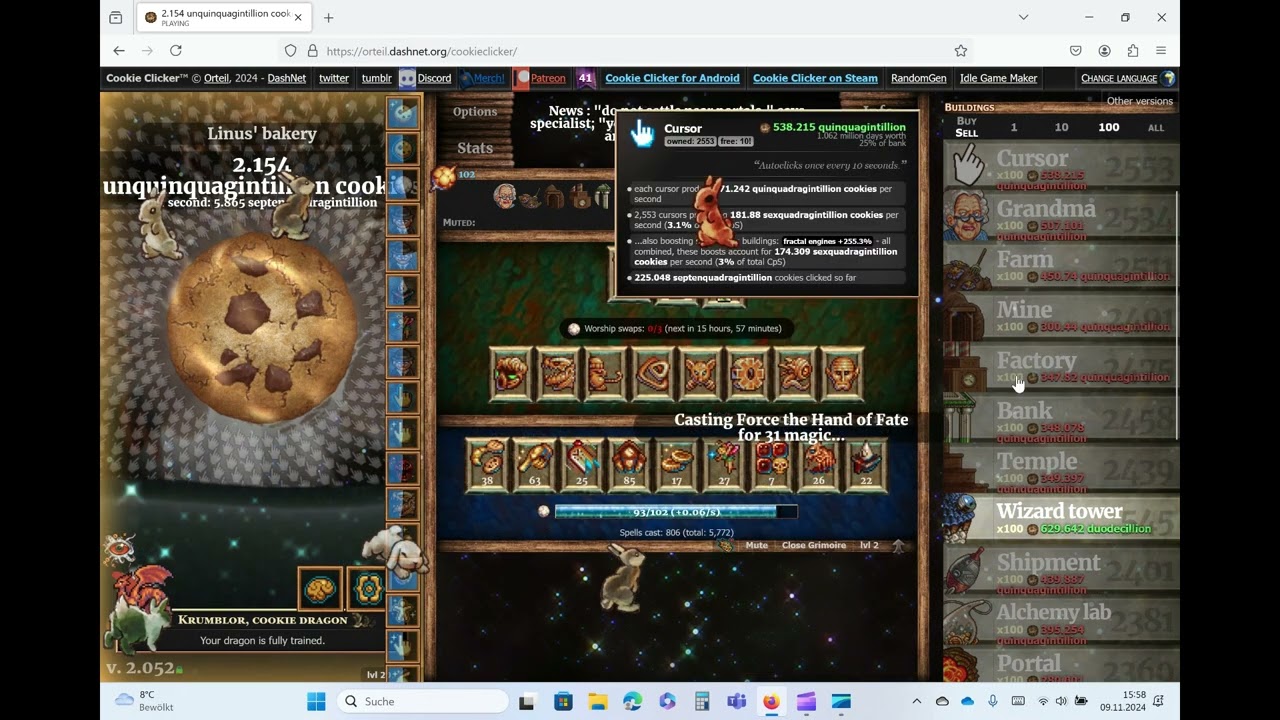This screenshot has width=1280, height=720.
Task: Open the twitter link
Action: [x=334, y=78]
